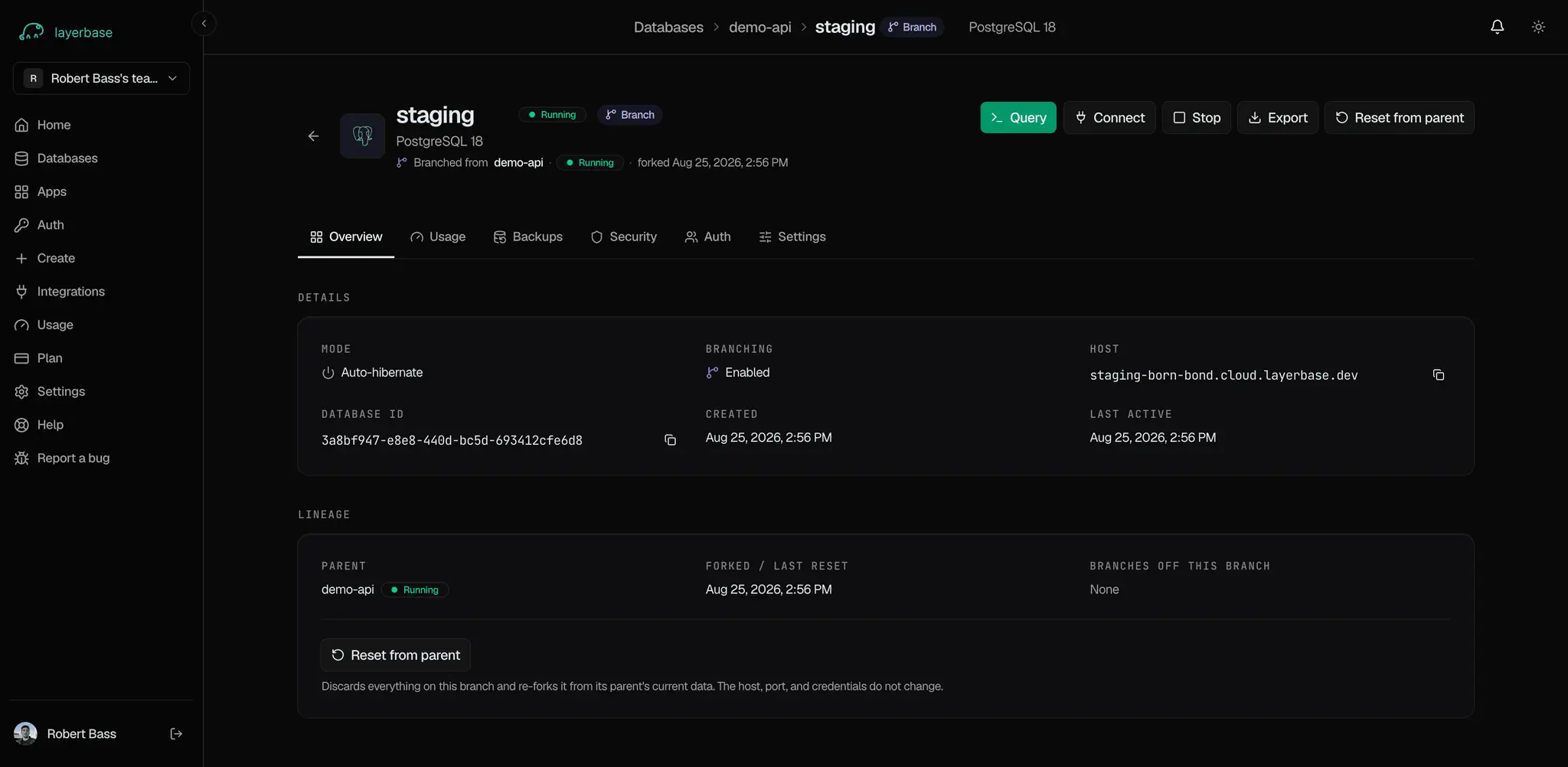Screen dimensions: 1568x767
Task: Click demo-api in the breadcrumb
Action: (759, 27)
